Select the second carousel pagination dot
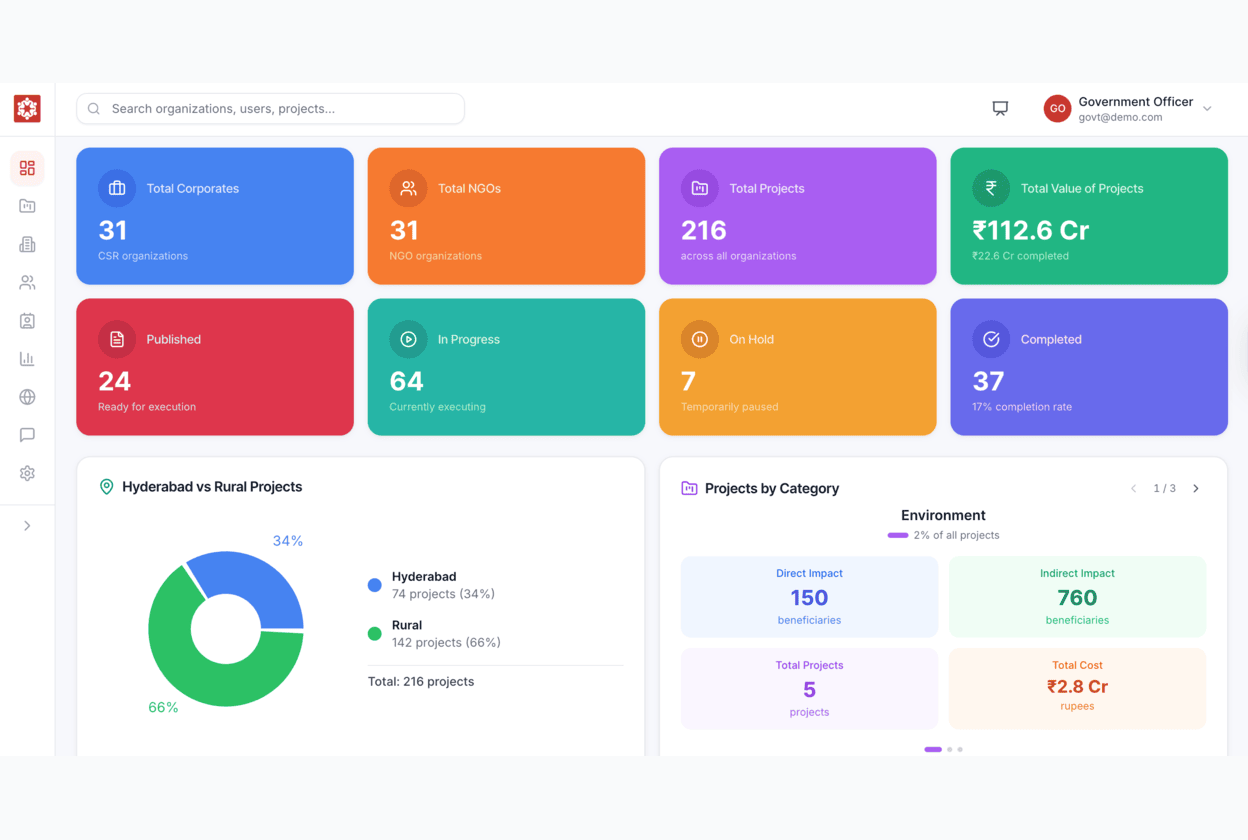 (x=948, y=749)
